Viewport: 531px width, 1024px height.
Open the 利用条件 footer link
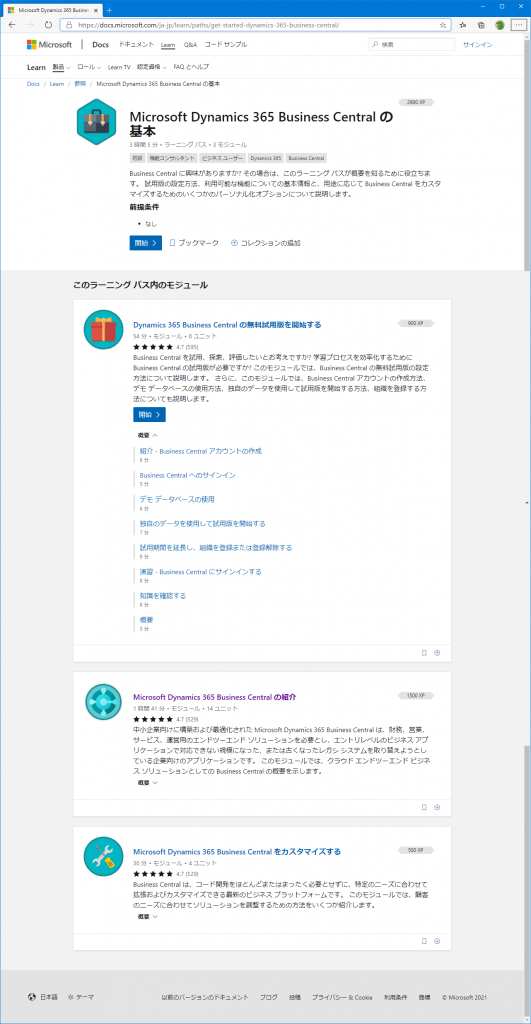point(396,997)
